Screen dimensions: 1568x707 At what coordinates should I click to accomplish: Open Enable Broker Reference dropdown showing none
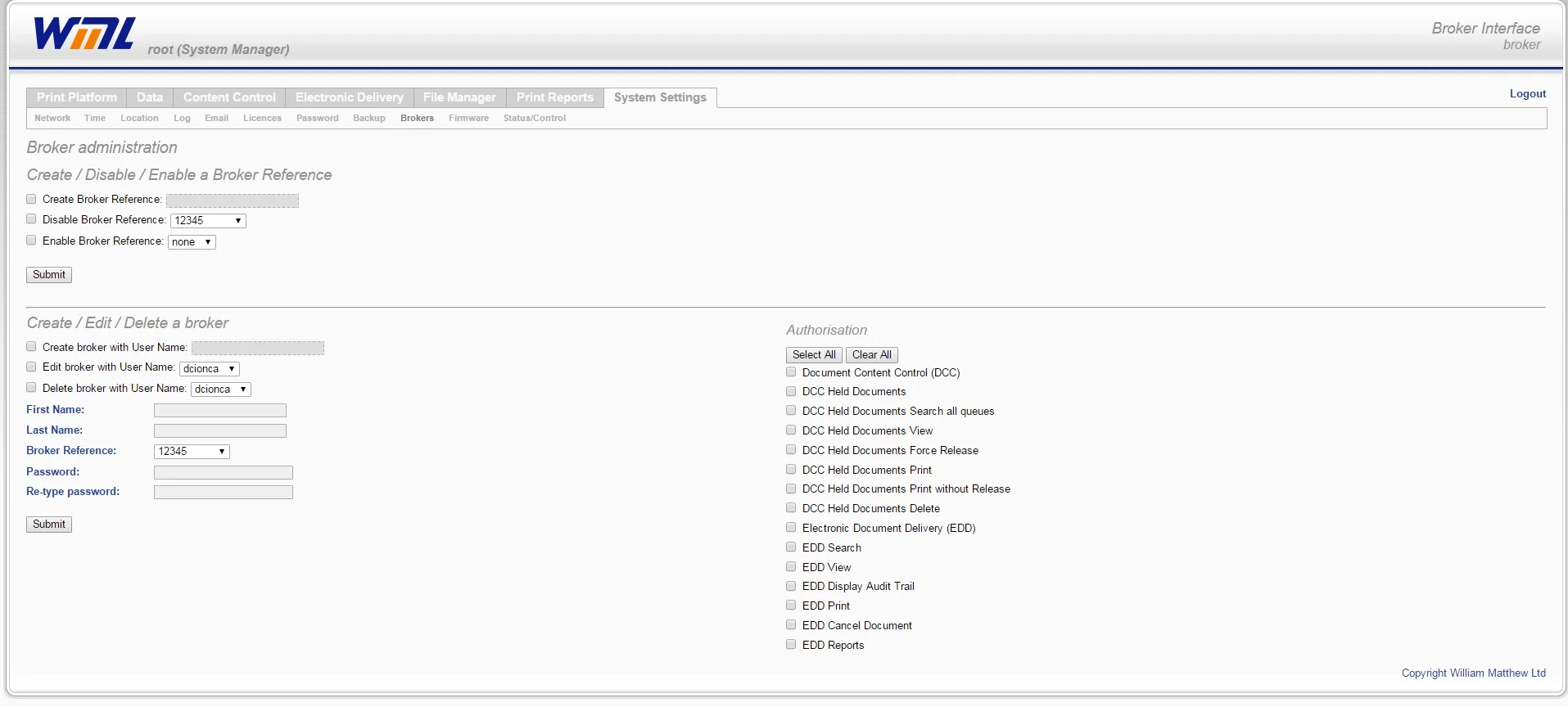(x=192, y=242)
